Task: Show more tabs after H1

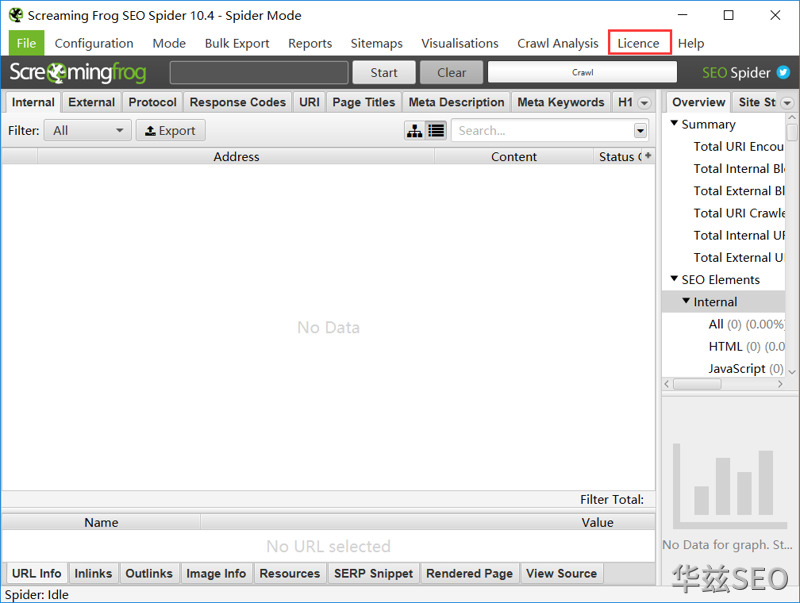Action: point(644,103)
